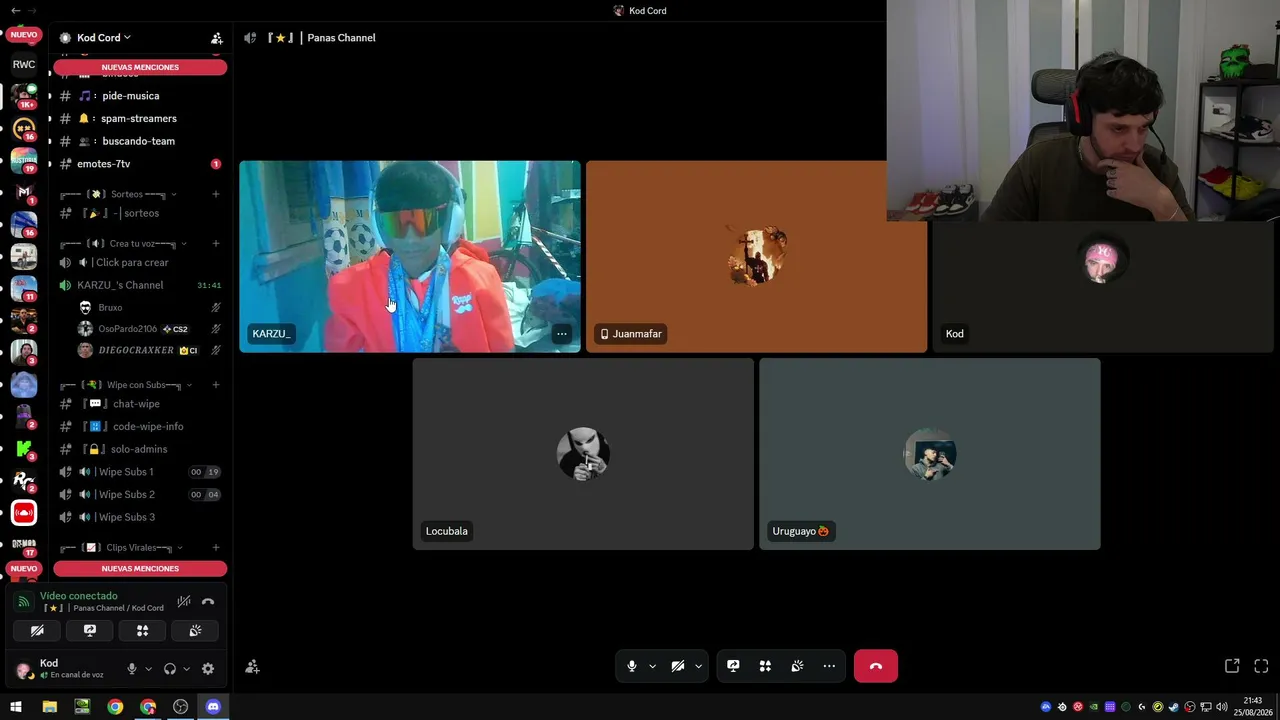Viewport: 1280px width, 720px height.
Task: Join the Click para crear voice channel
Action: pos(140,263)
